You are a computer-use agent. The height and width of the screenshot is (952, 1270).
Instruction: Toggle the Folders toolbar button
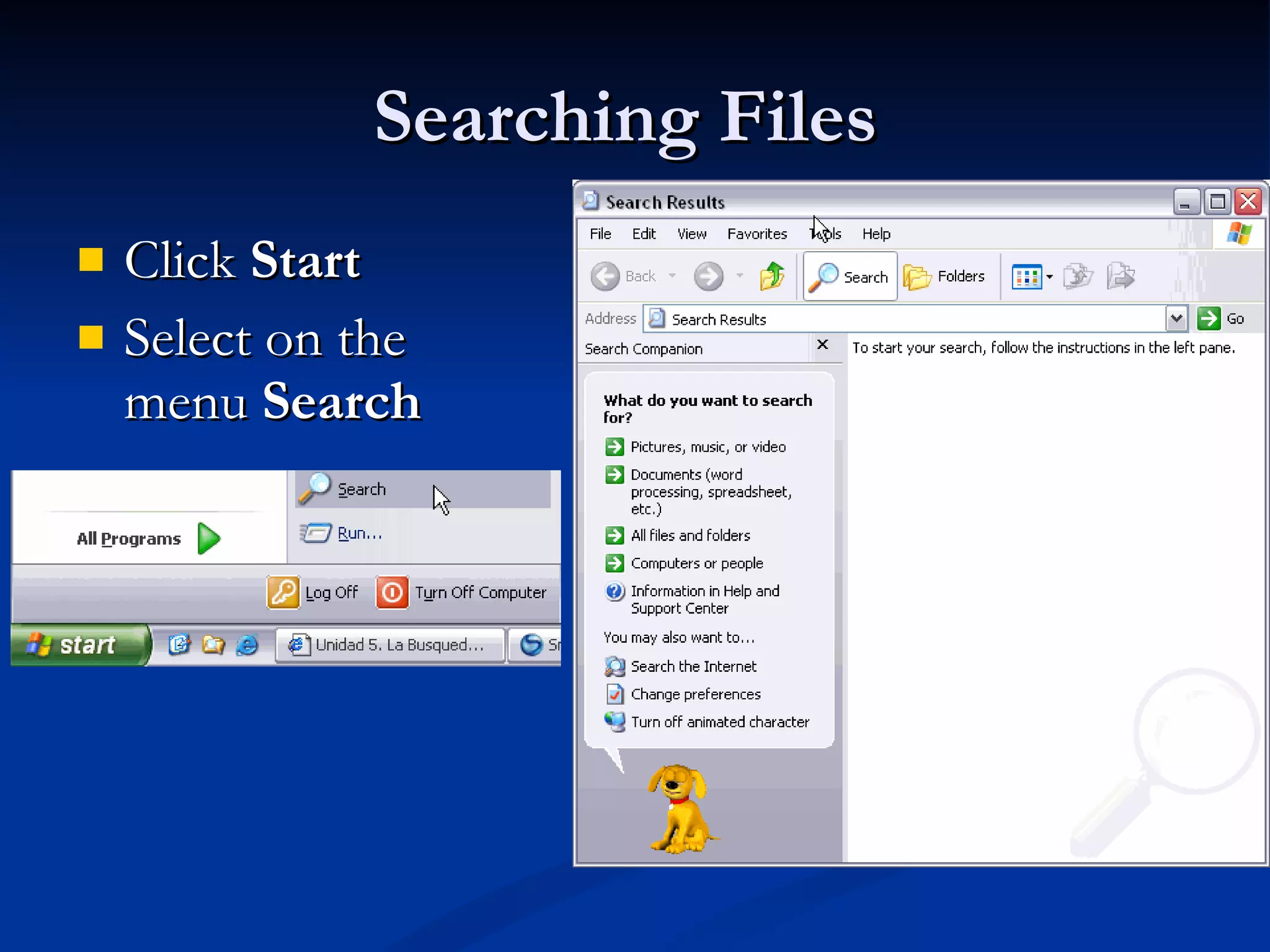[944, 276]
